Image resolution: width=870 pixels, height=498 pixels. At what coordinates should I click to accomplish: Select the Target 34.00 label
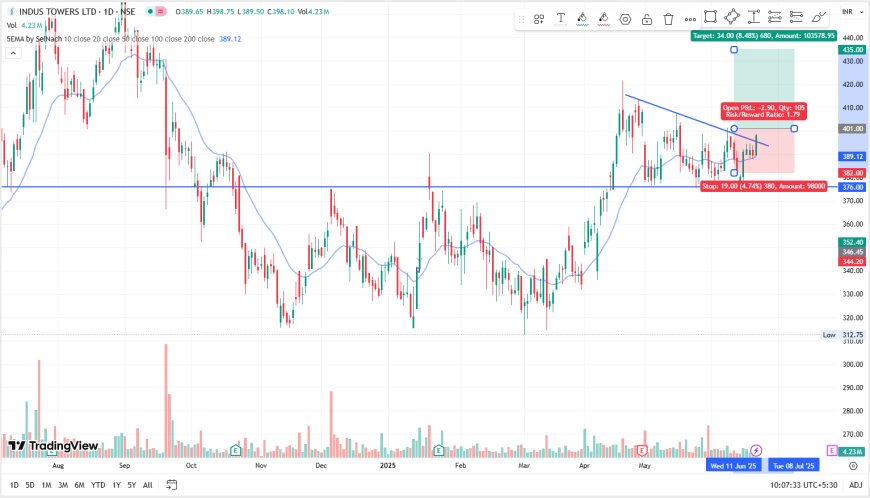point(763,35)
